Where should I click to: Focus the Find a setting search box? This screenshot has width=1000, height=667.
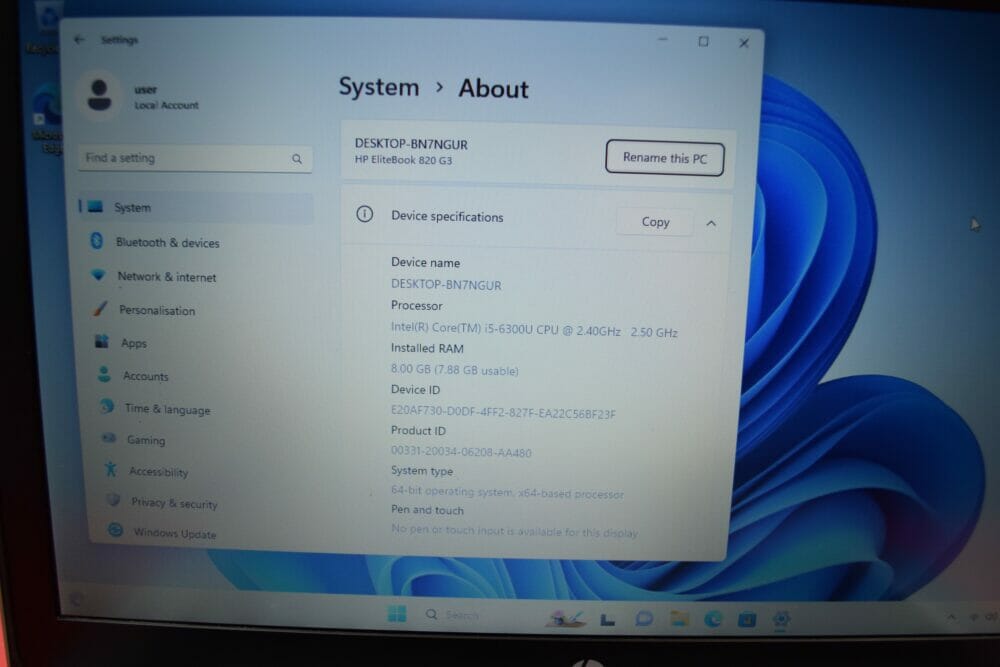point(195,158)
